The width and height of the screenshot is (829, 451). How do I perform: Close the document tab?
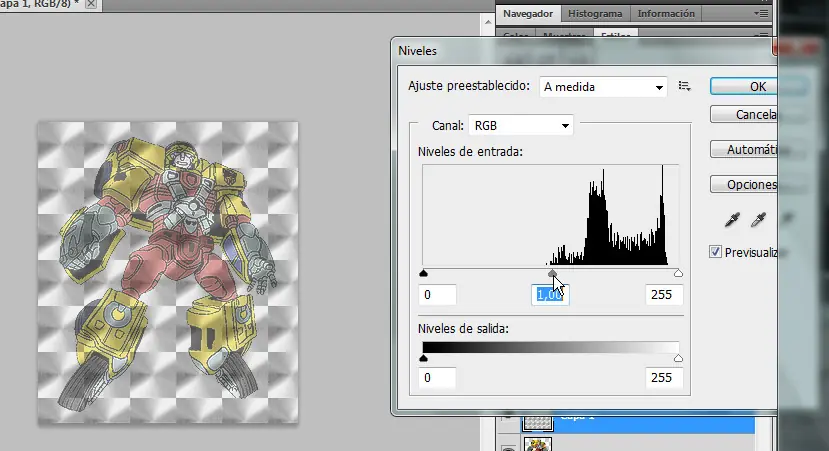point(91,4)
